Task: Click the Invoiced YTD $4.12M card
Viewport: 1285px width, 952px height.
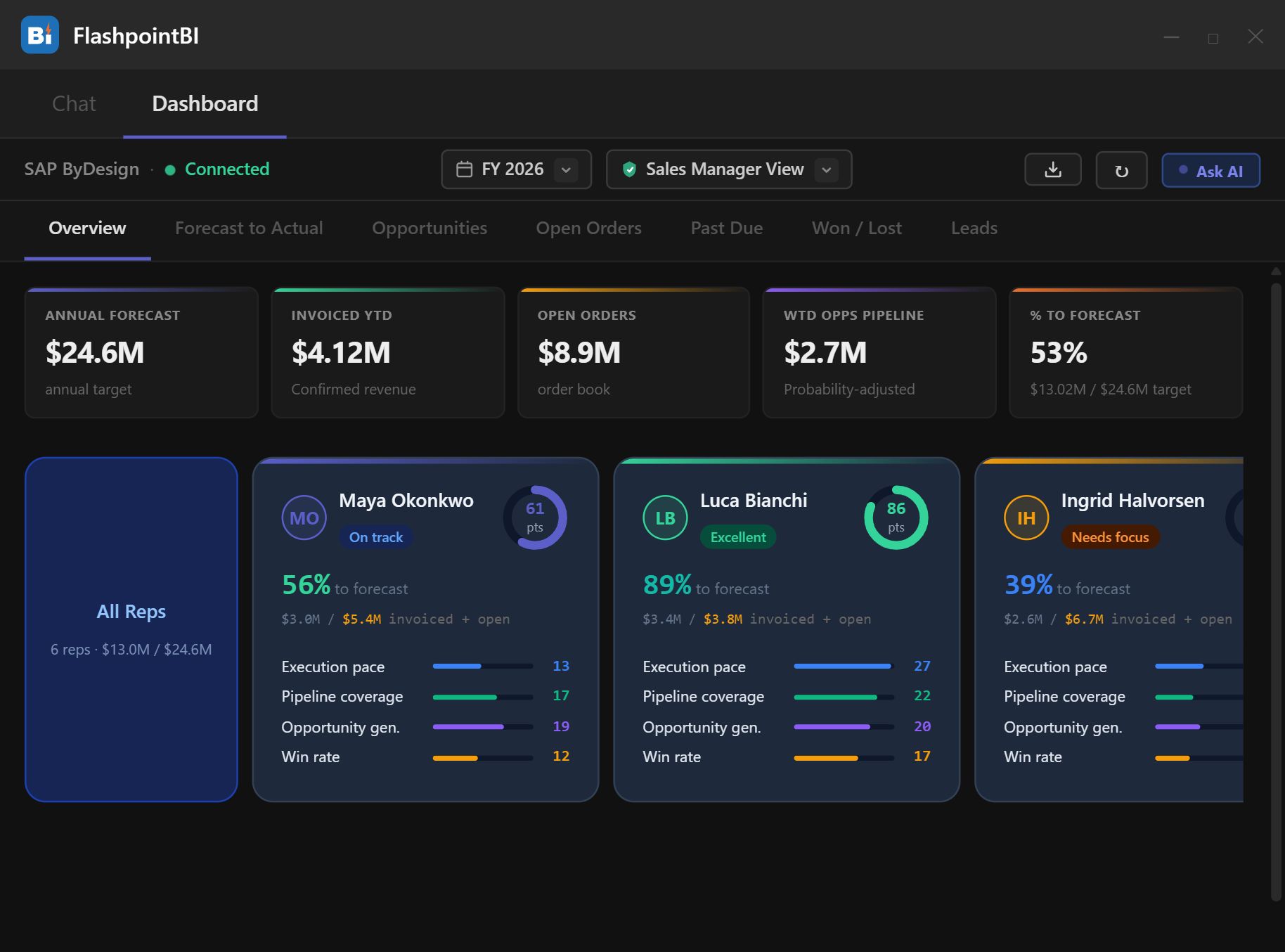Action: (388, 352)
